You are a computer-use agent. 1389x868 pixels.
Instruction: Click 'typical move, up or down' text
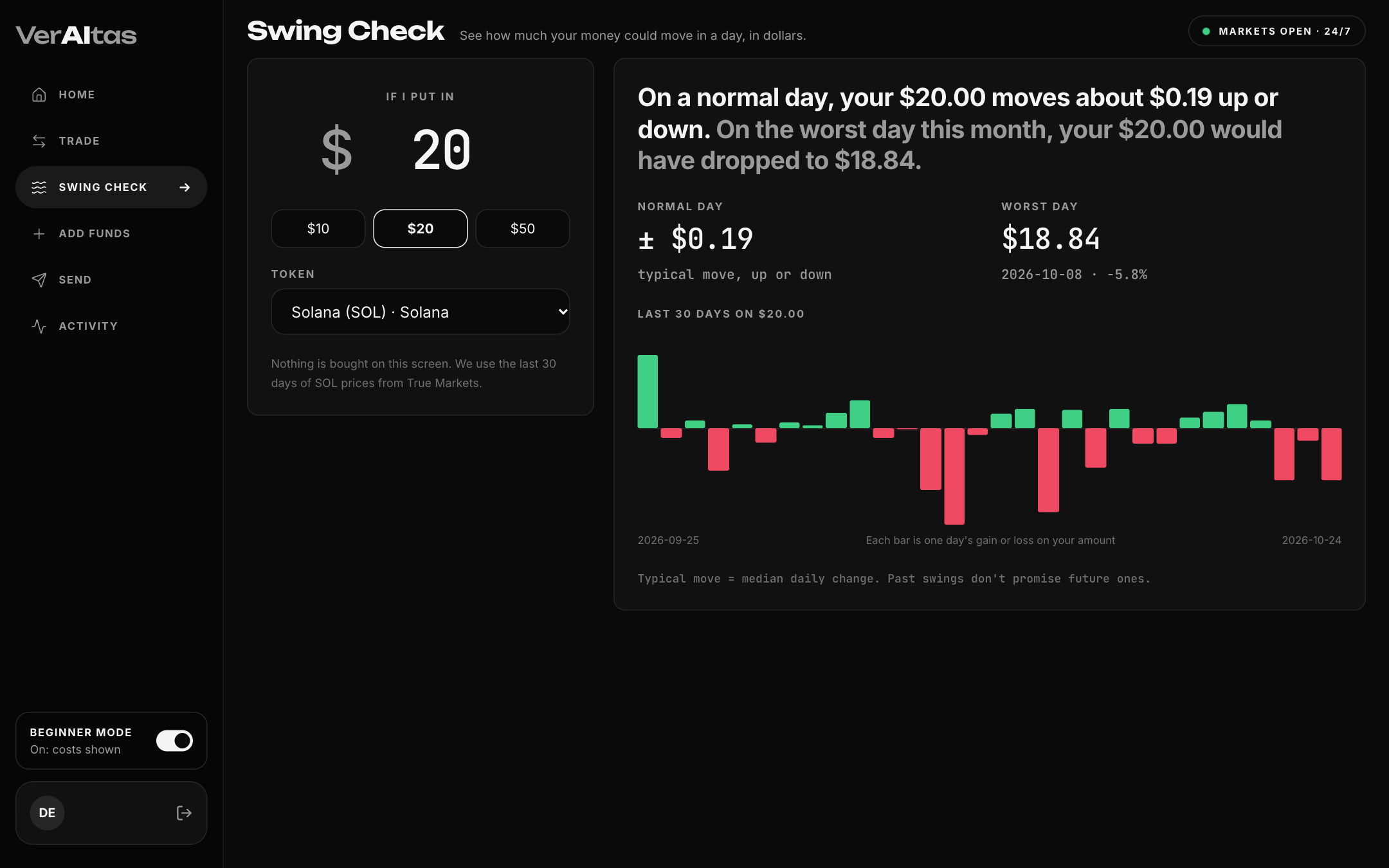pos(734,275)
